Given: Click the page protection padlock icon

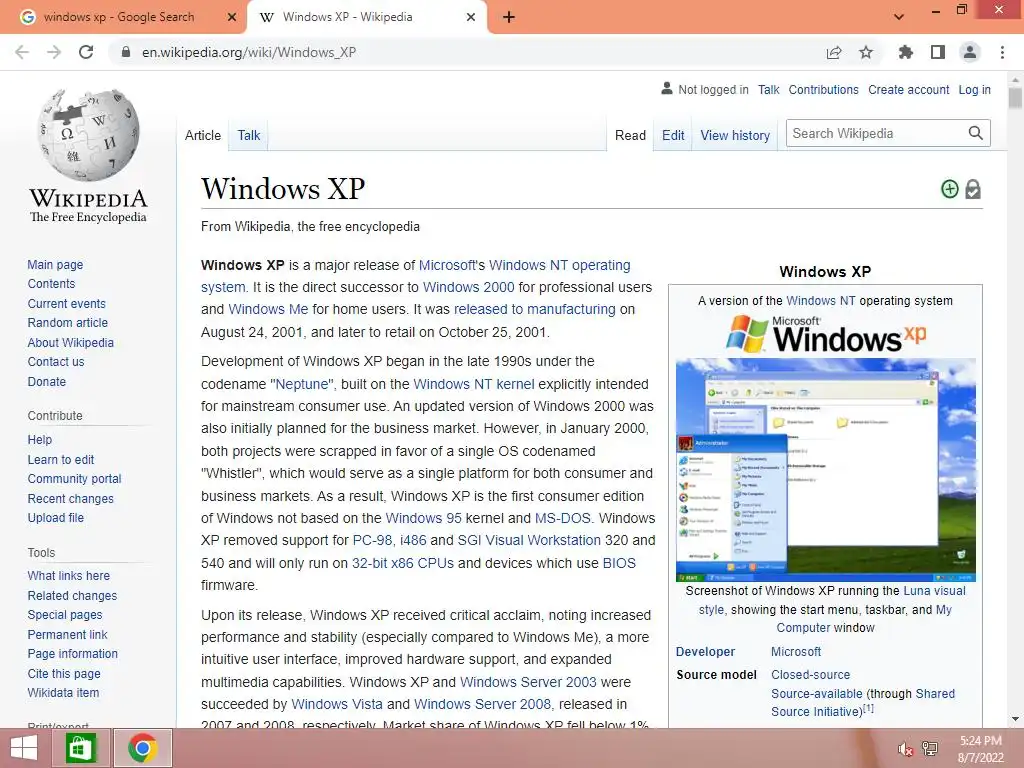Looking at the screenshot, I should pyautogui.click(x=973, y=189).
